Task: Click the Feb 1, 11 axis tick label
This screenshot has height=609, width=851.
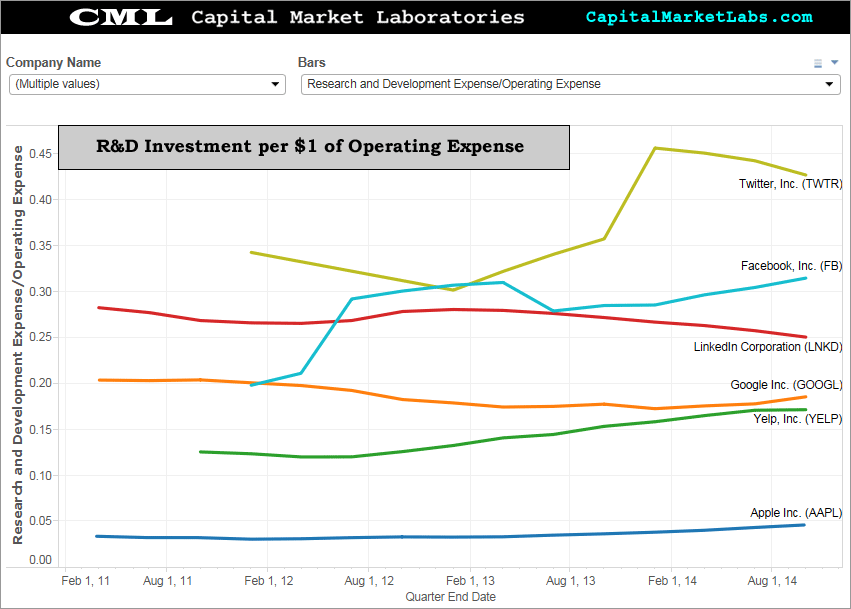Action: click(86, 581)
